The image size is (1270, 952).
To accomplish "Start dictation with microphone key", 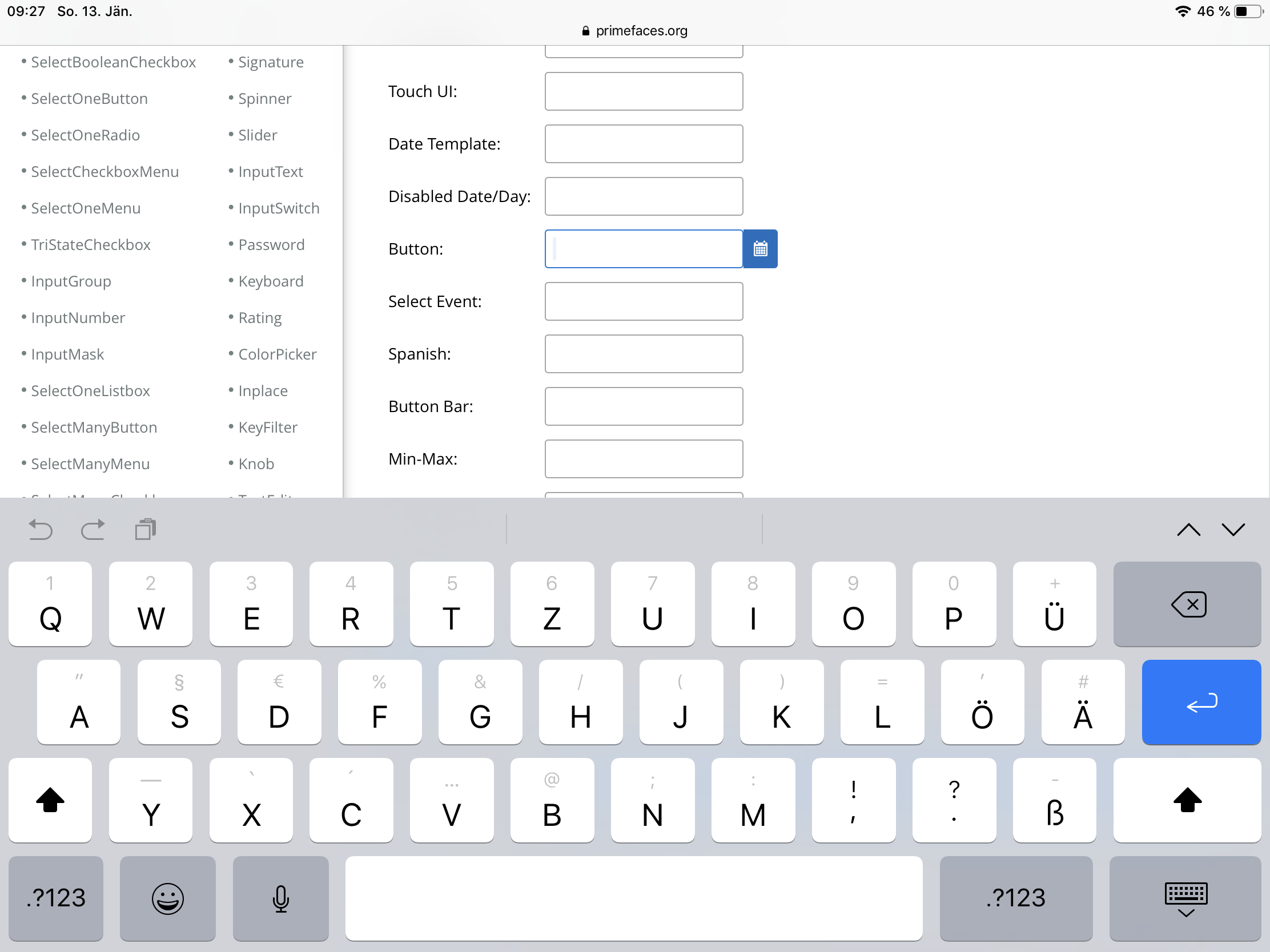I will tap(281, 898).
